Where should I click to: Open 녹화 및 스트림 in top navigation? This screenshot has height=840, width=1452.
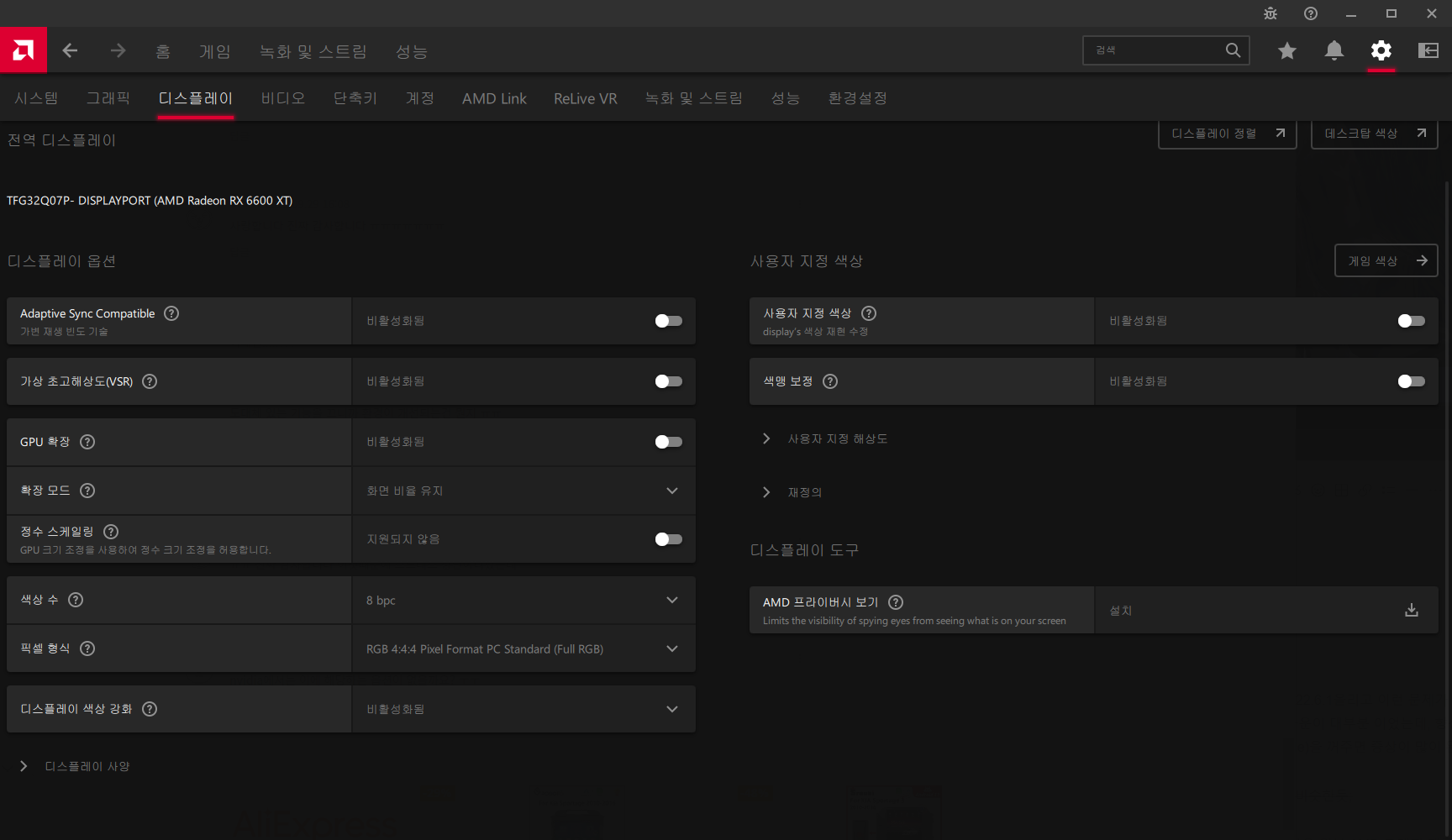click(313, 51)
